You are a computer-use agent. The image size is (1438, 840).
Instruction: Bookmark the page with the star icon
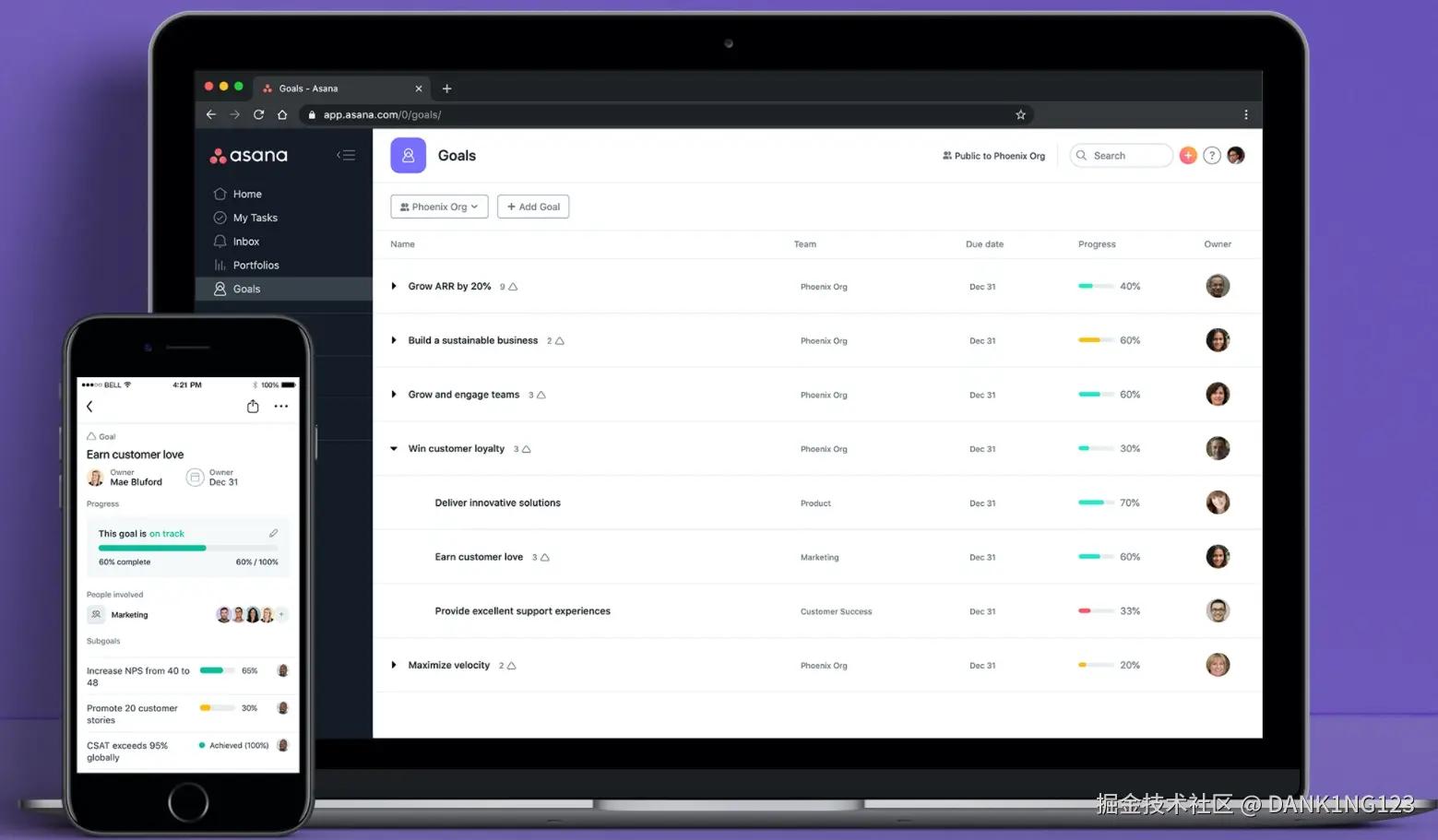(x=1020, y=114)
